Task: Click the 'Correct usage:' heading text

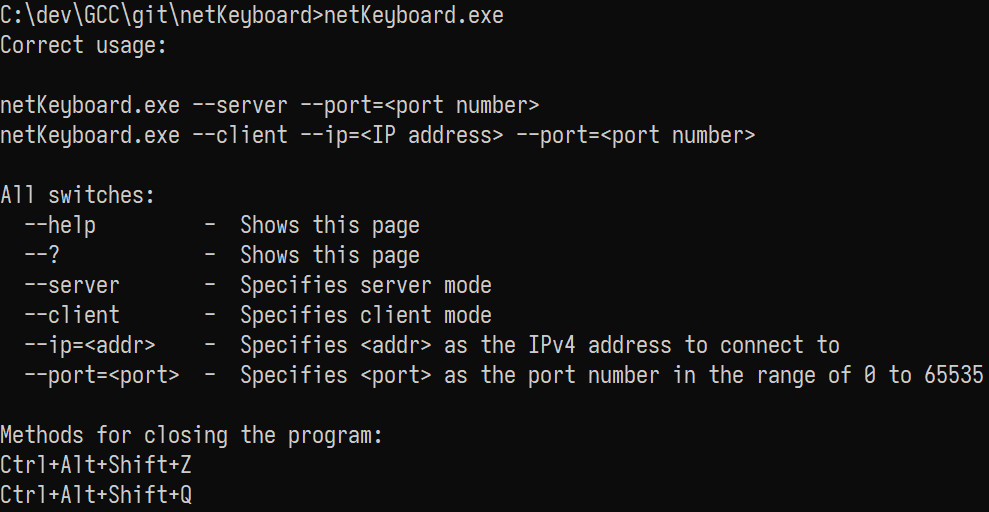Action: coord(83,45)
